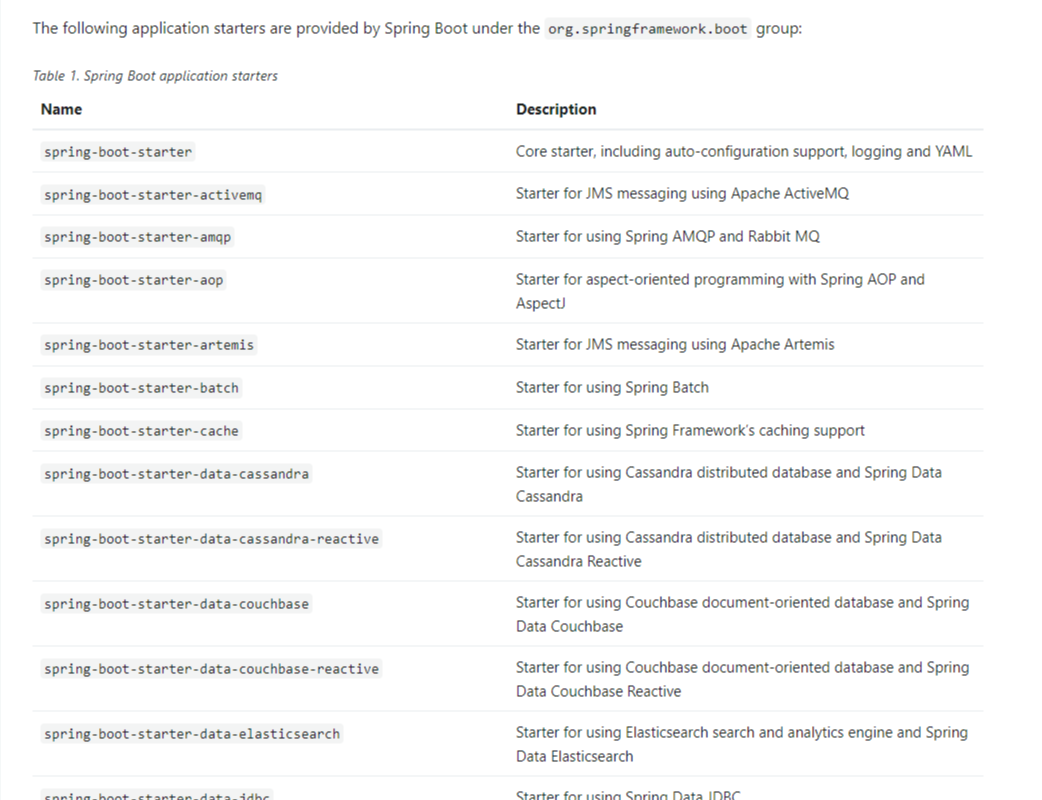Select the spring-boot-starter-activemq cell

click(153, 195)
